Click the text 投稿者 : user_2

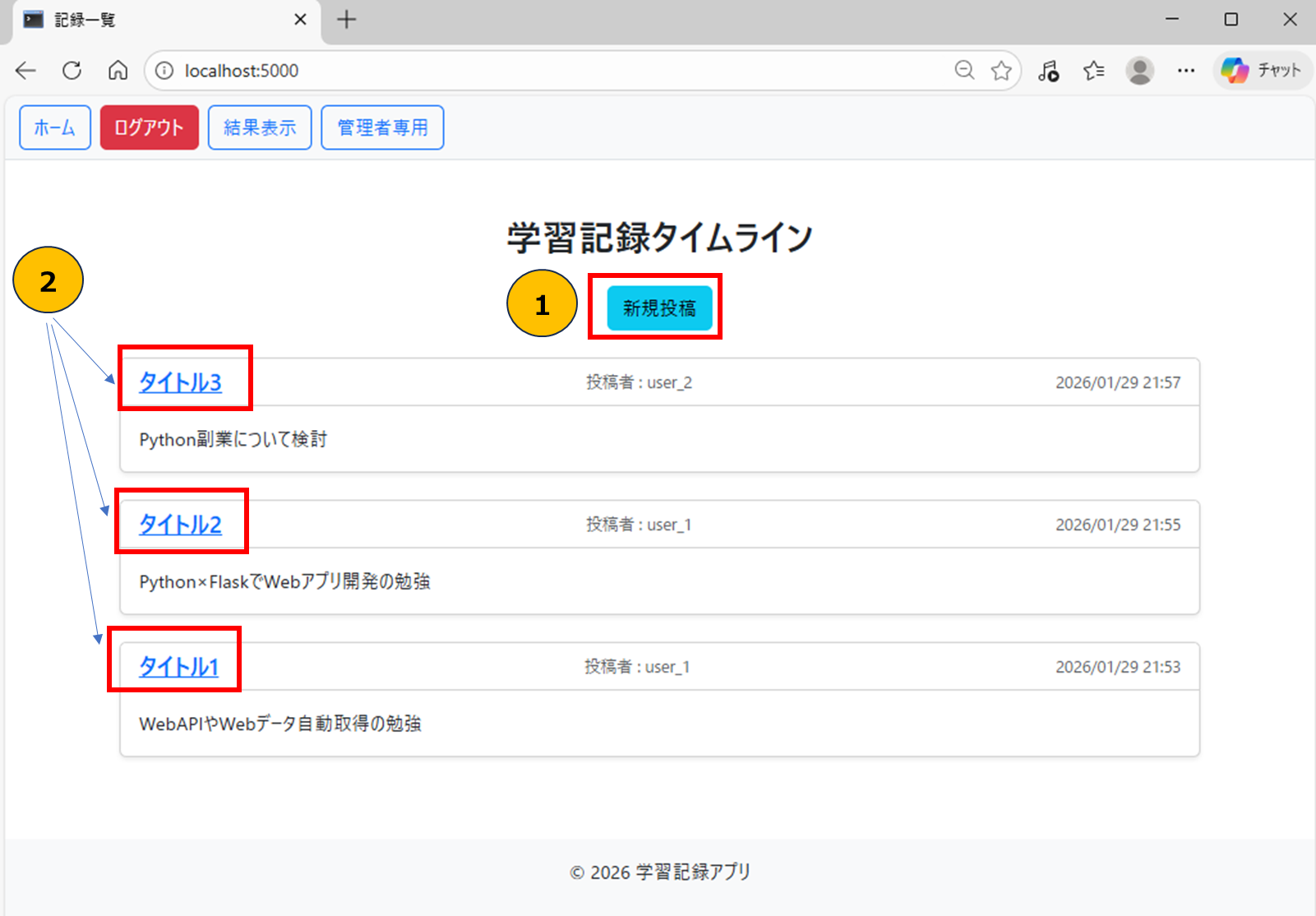[x=639, y=382]
